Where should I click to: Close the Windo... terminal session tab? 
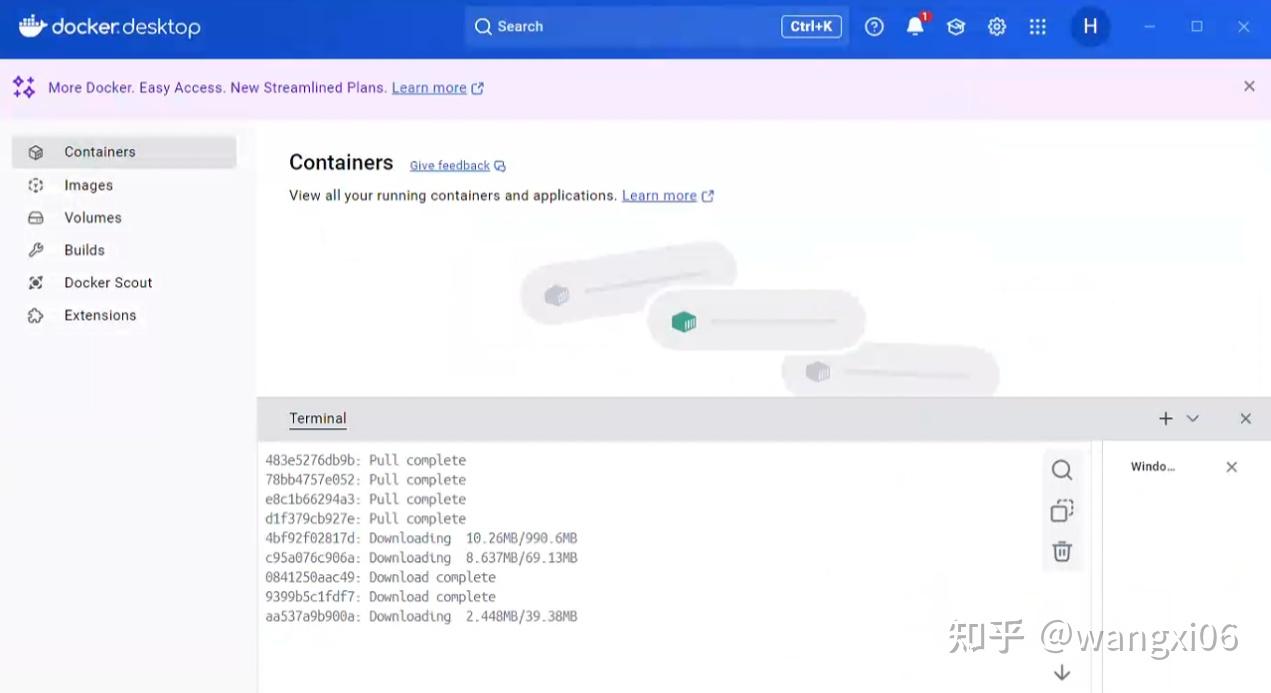point(1232,467)
